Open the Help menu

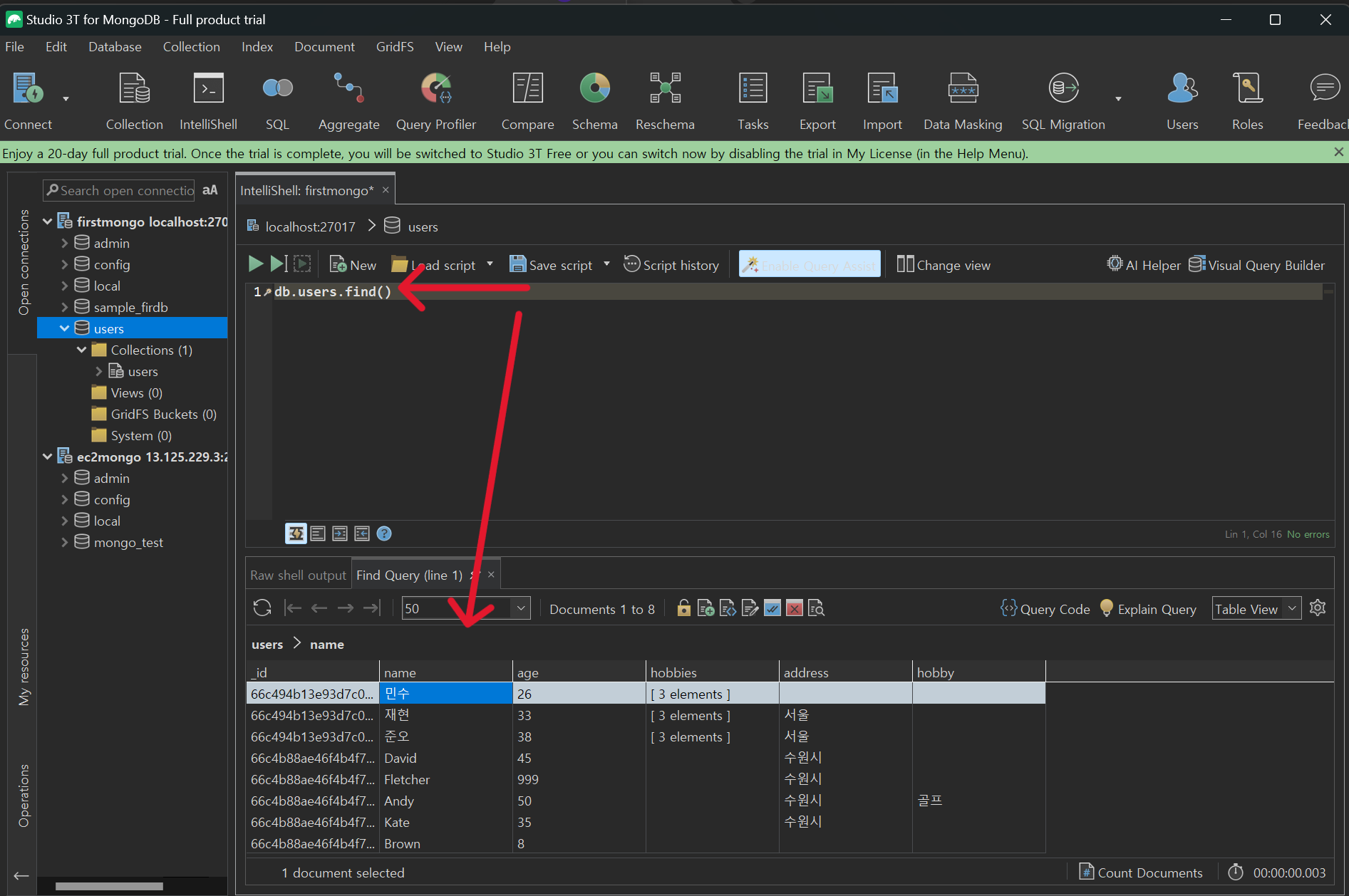point(497,47)
